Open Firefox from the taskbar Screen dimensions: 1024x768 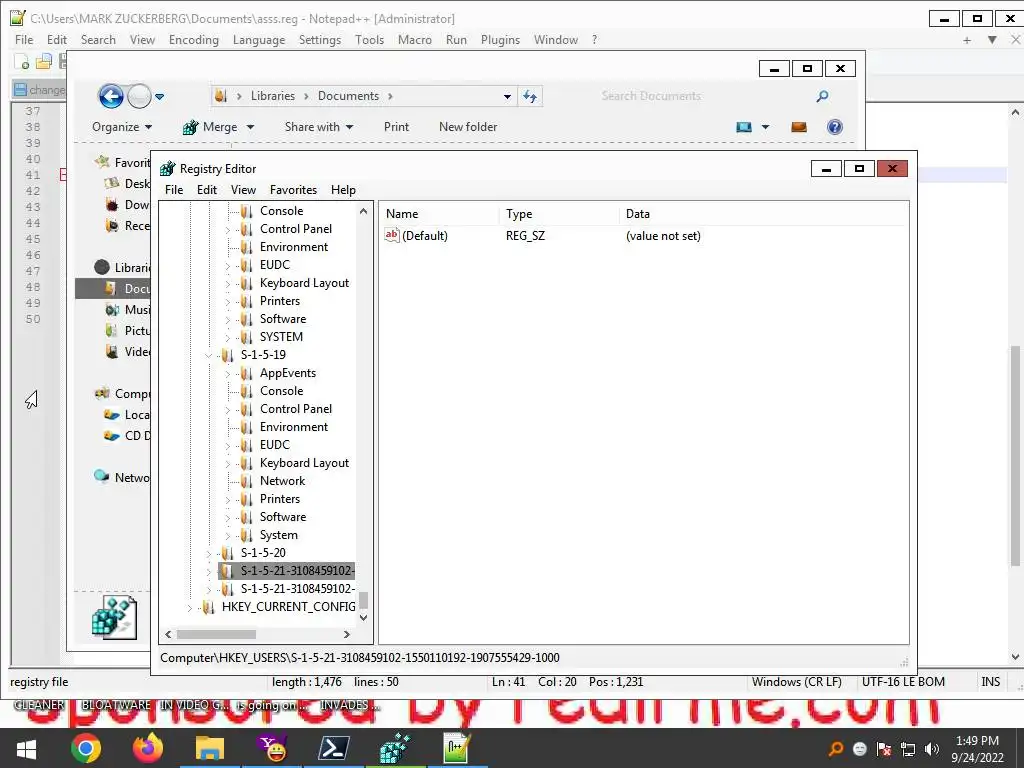pos(148,748)
